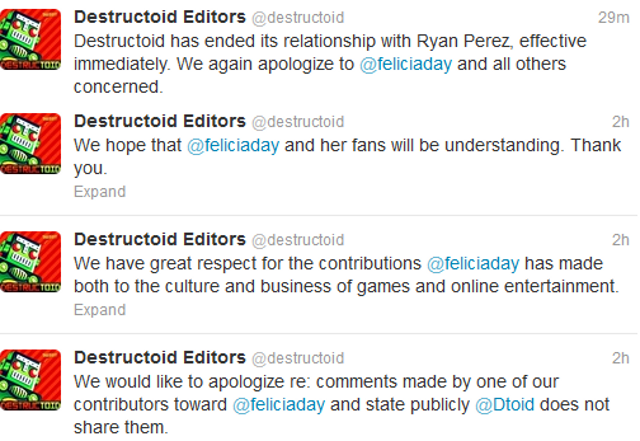
Task: Open @feliciaday mention in the apology tweet
Action: (279, 406)
